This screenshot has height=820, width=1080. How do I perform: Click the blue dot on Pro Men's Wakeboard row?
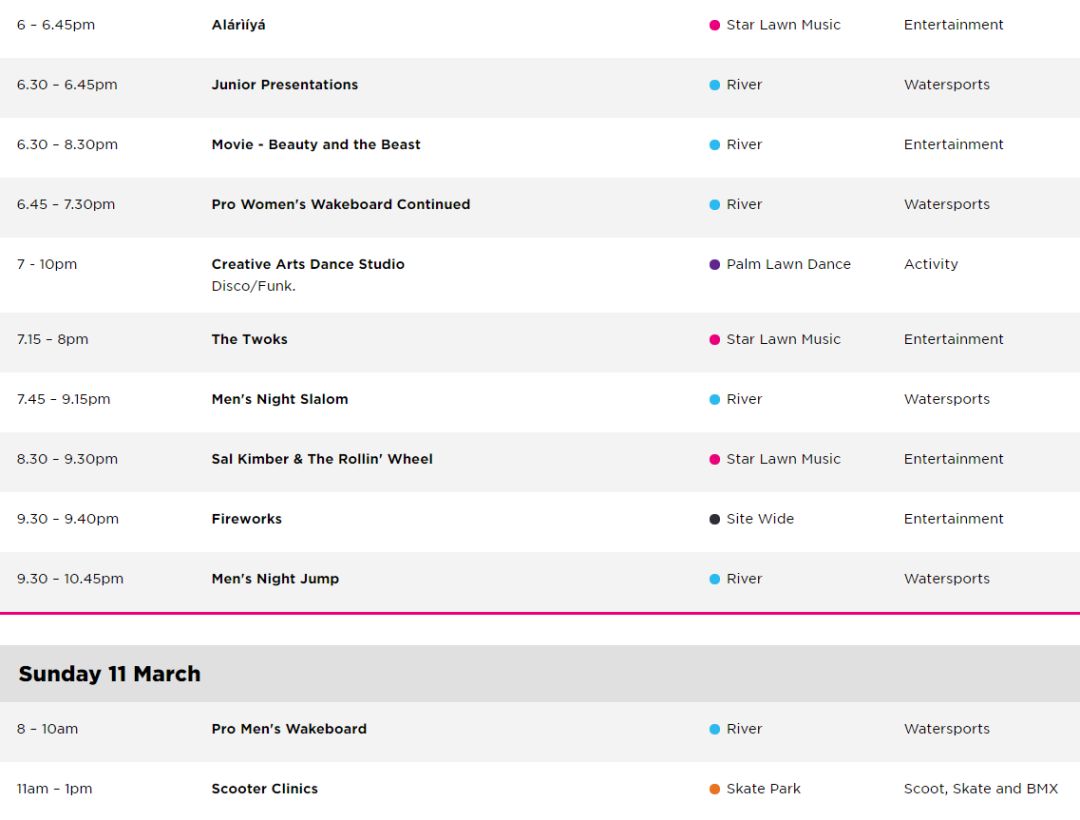pos(714,730)
